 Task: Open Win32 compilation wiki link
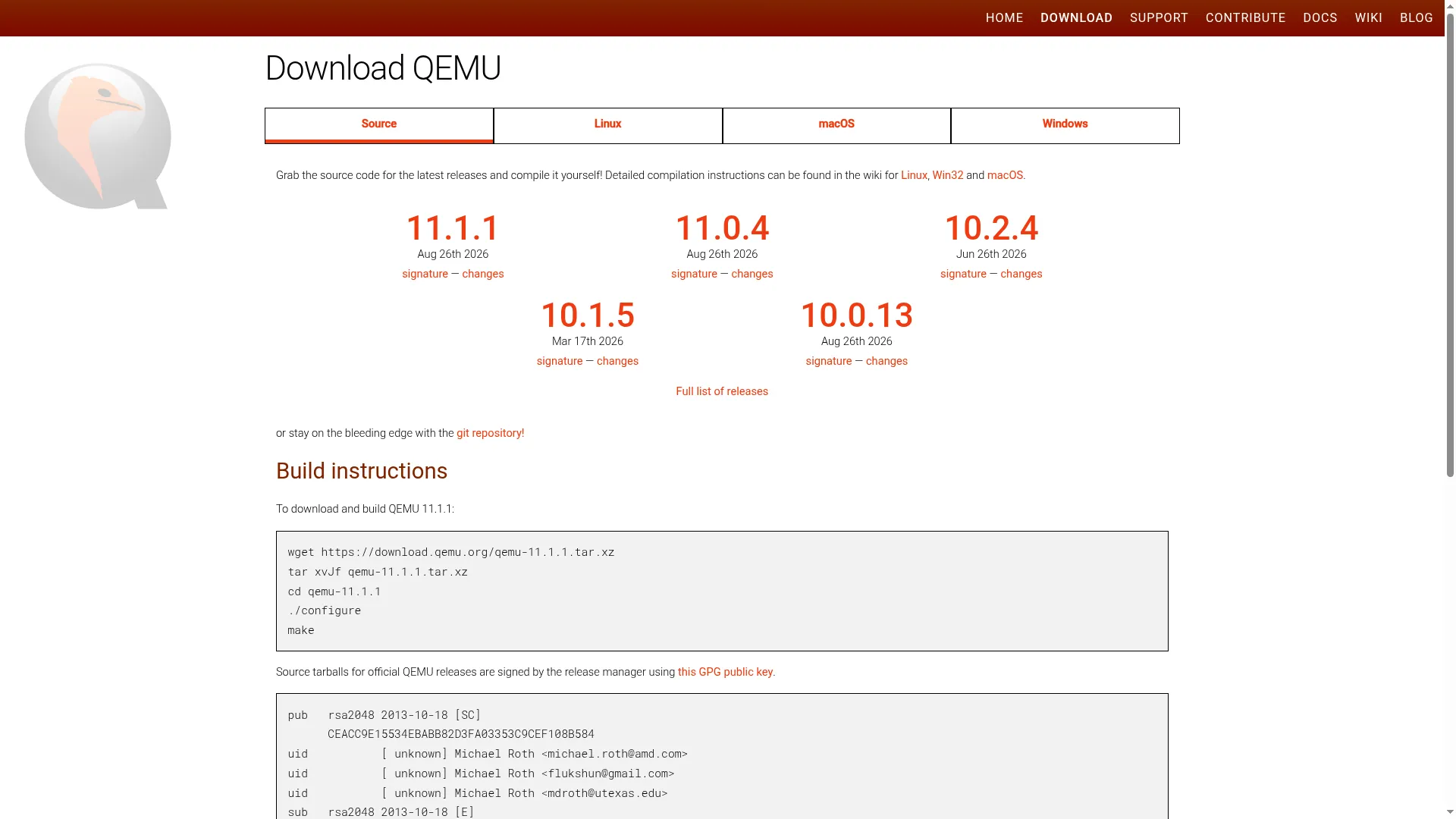tap(947, 175)
